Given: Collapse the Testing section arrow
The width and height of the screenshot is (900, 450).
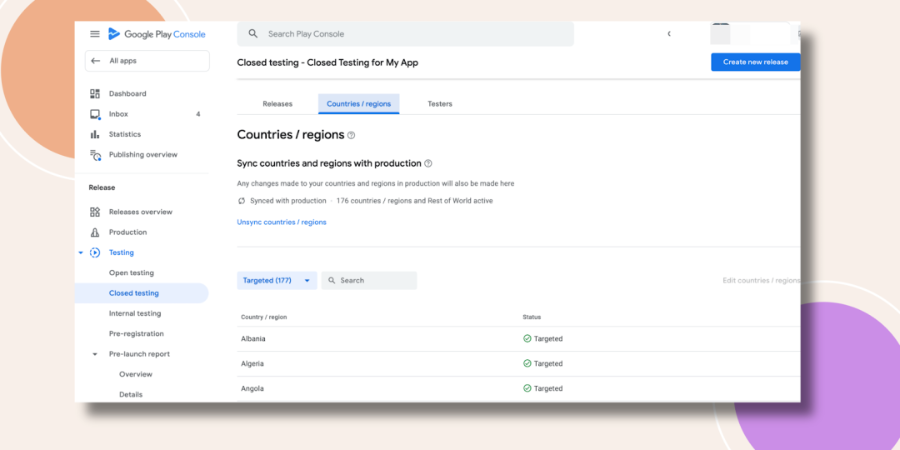Looking at the screenshot, I should tap(80, 253).
